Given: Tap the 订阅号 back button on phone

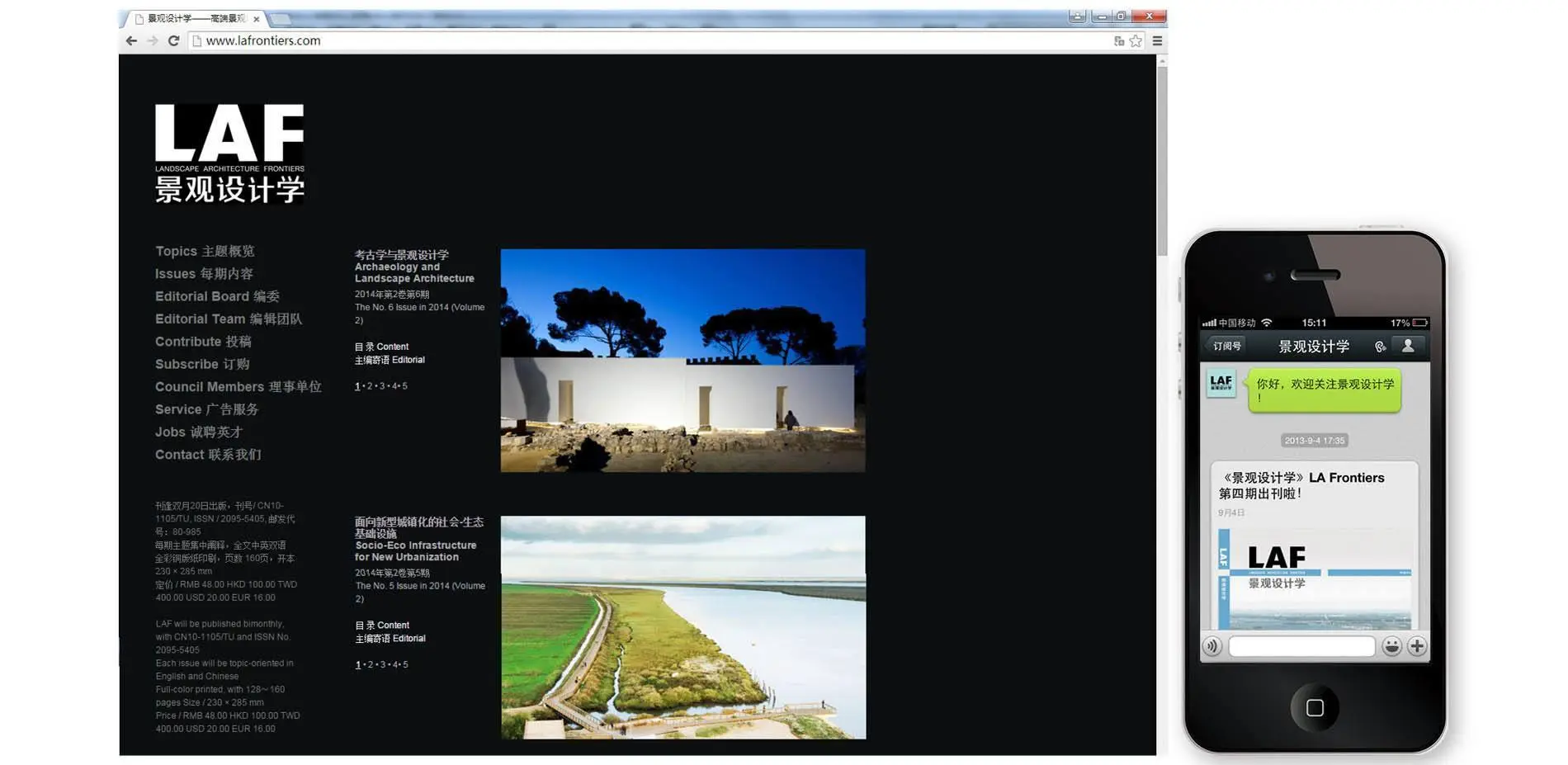Looking at the screenshot, I should pyautogui.click(x=1226, y=347).
